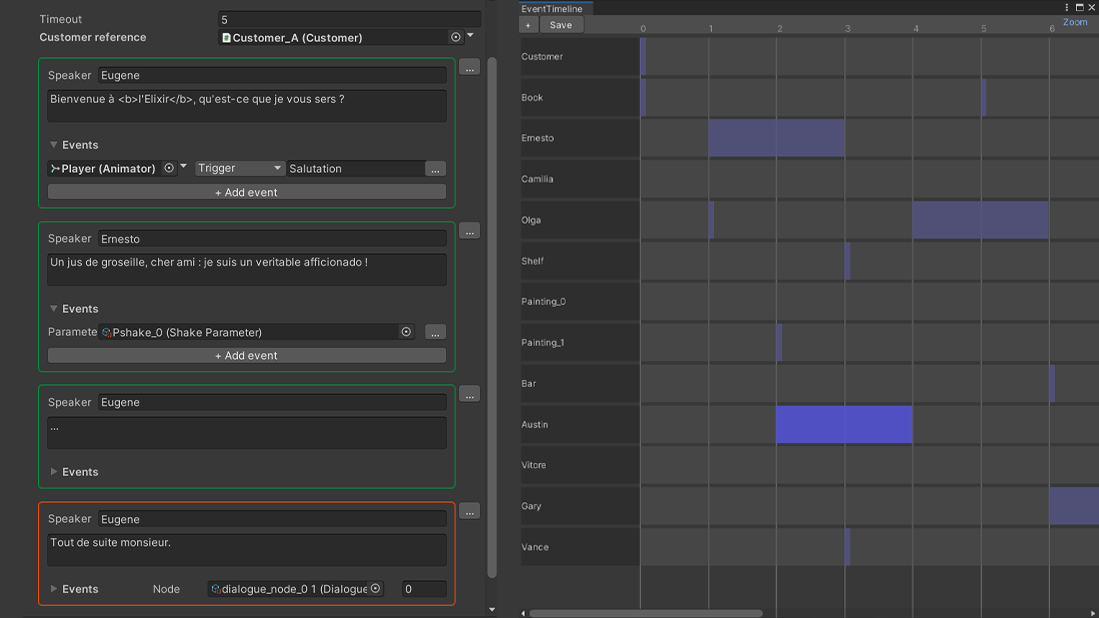Click the Pshake_0 Shake Parameter field
The width and height of the screenshot is (1099, 618).
click(250, 332)
